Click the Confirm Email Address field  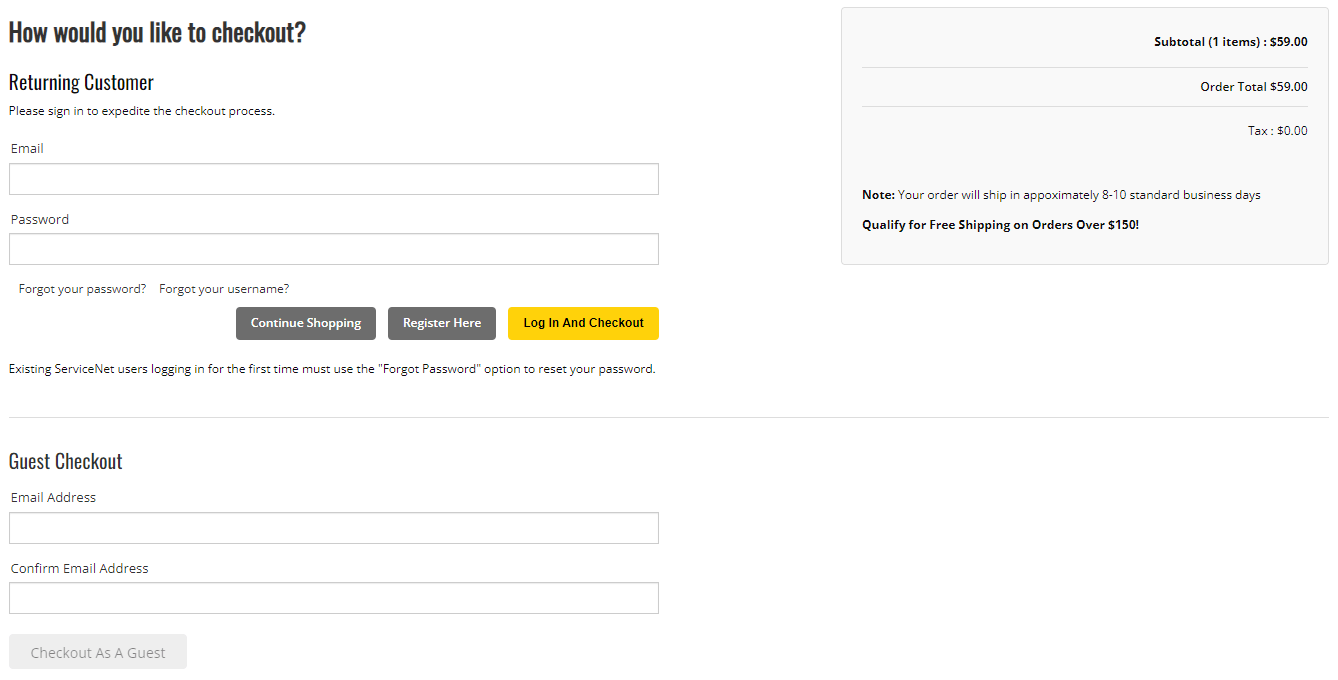tap(333, 597)
